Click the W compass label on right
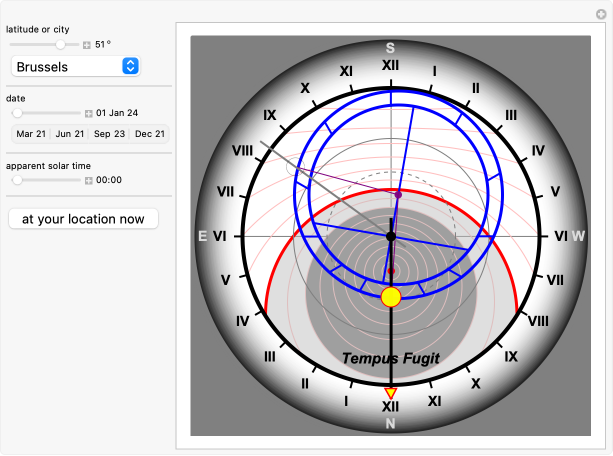 pos(578,236)
